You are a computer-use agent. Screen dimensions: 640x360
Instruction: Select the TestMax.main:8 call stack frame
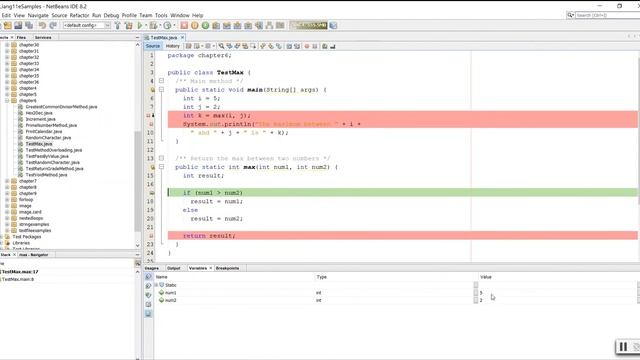point(18,279)
